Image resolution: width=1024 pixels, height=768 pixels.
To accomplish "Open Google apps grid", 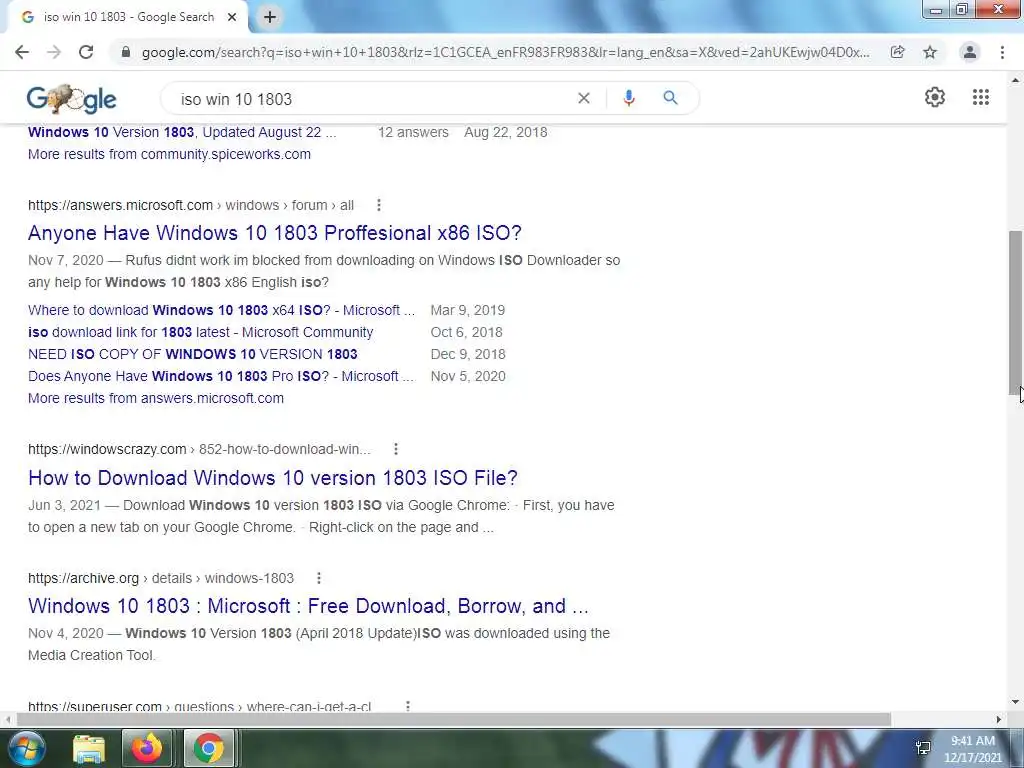I will click(981, 97).
